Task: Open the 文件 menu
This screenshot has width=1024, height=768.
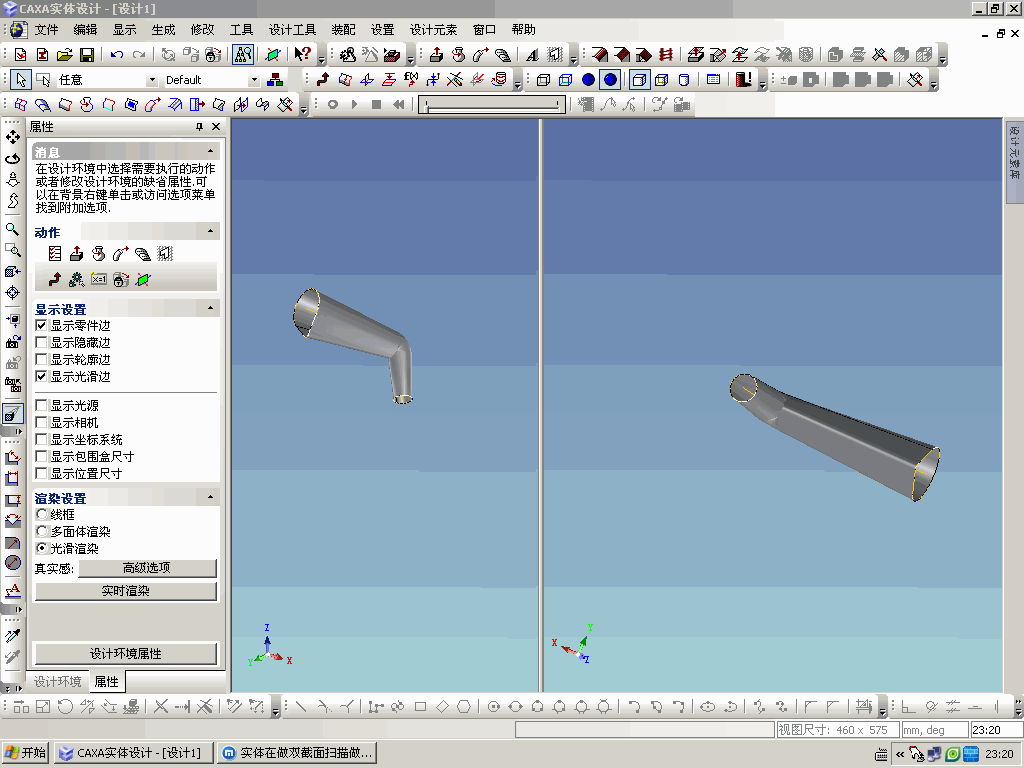Action: tap(46, 30)
